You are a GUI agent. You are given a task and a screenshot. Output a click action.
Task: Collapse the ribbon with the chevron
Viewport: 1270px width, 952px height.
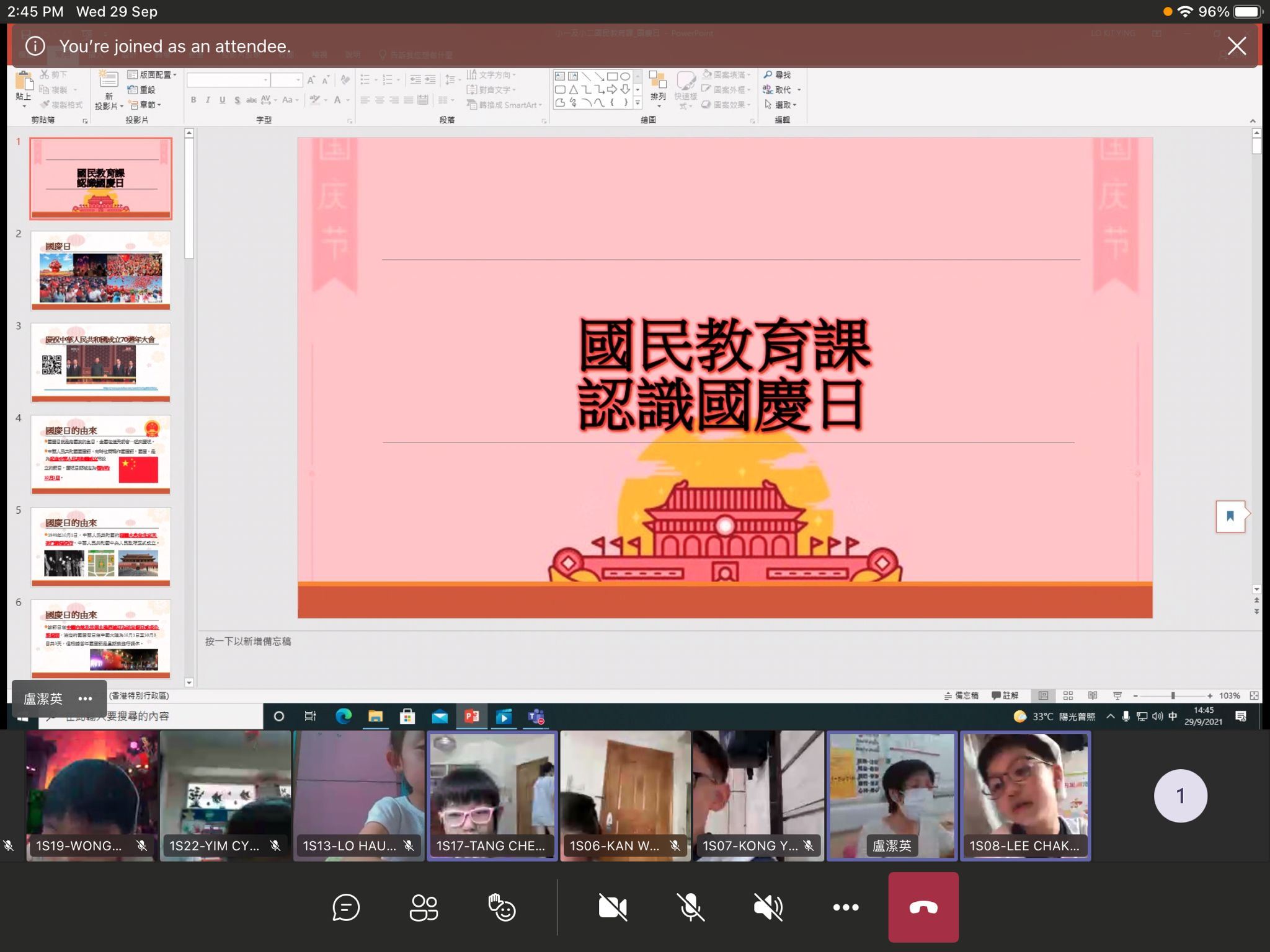tap(1252, 121)
